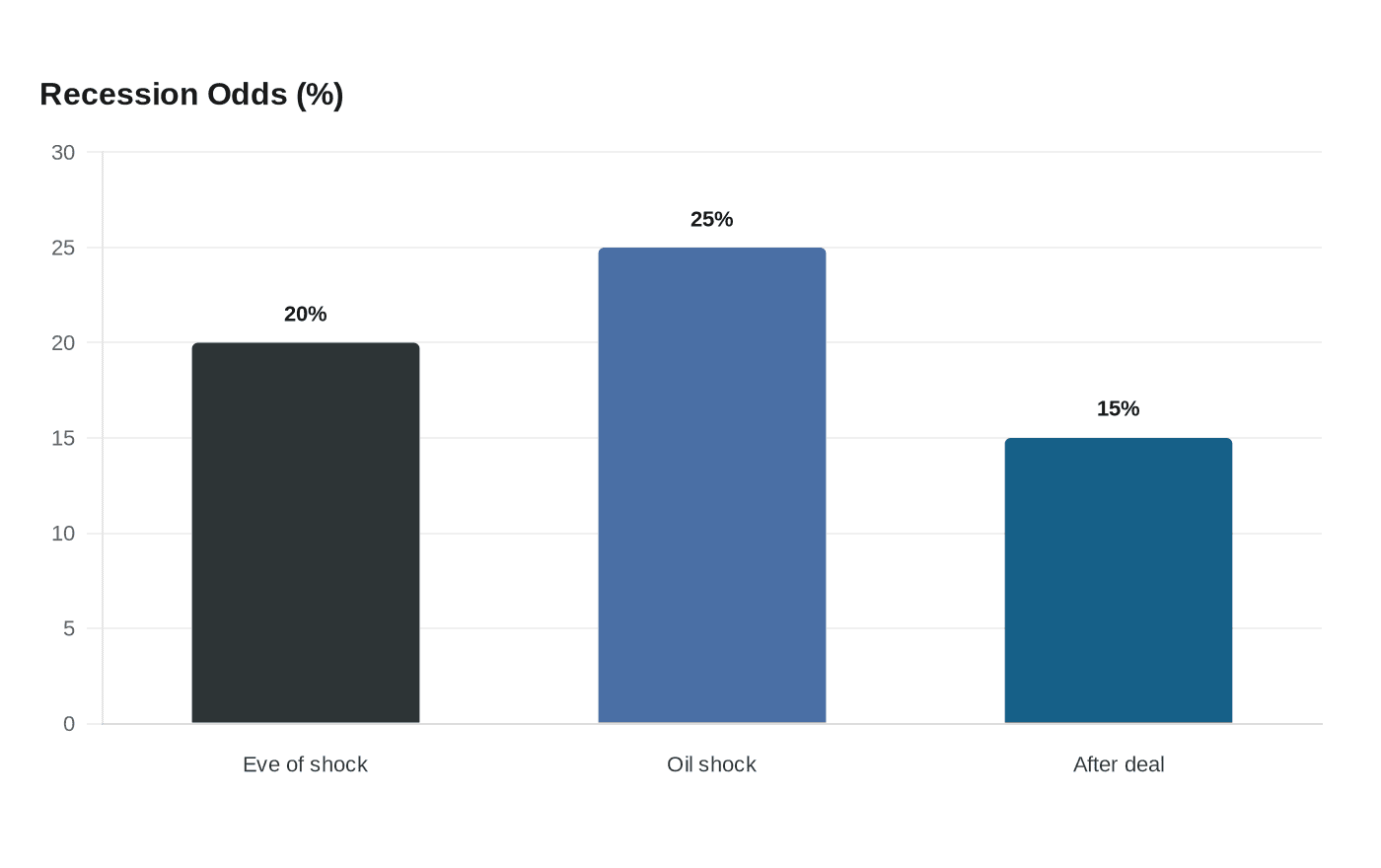Click the Eve of shock axis label

pos(306,764)
